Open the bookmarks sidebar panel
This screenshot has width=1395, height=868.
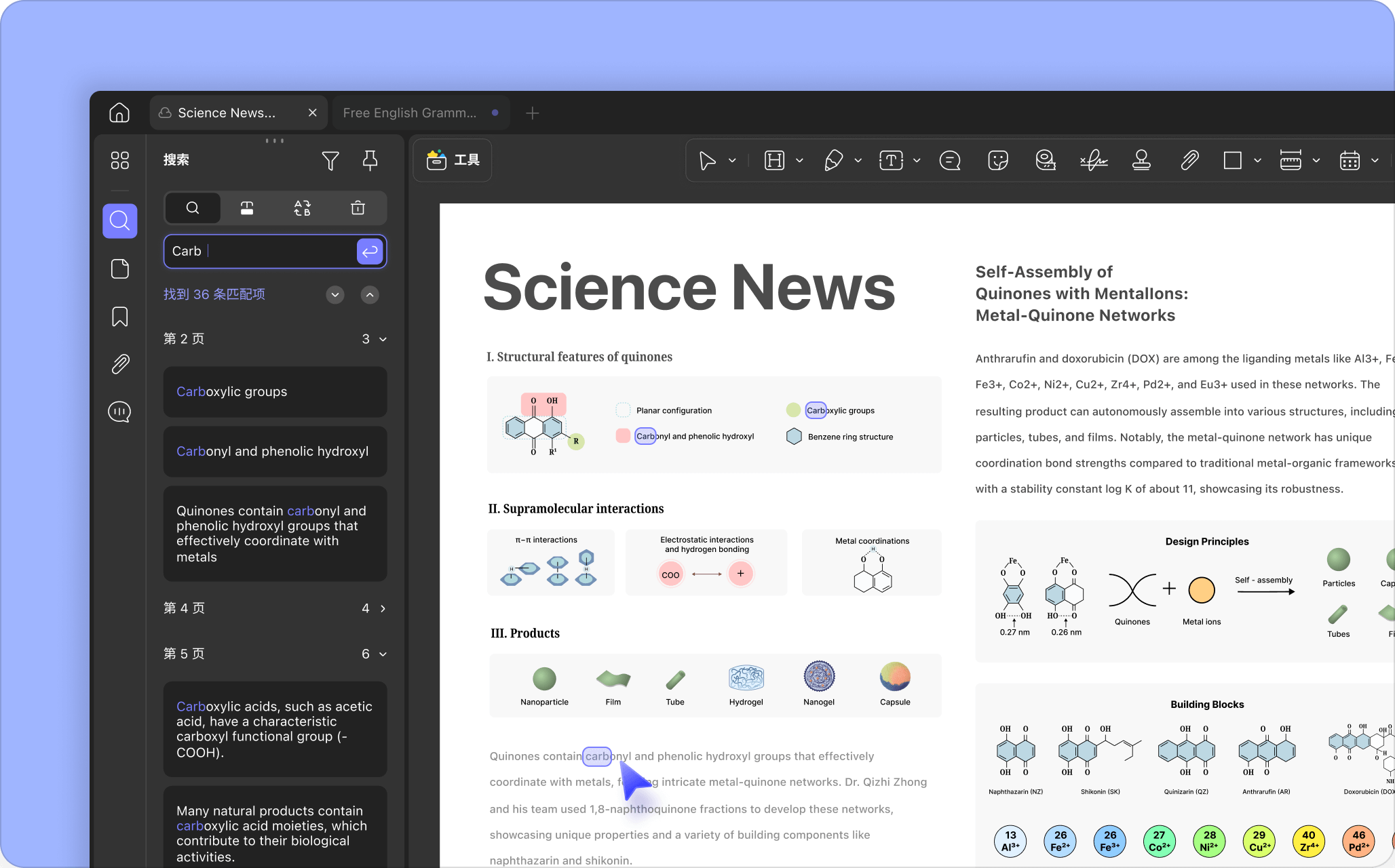[x=119, y=317]
